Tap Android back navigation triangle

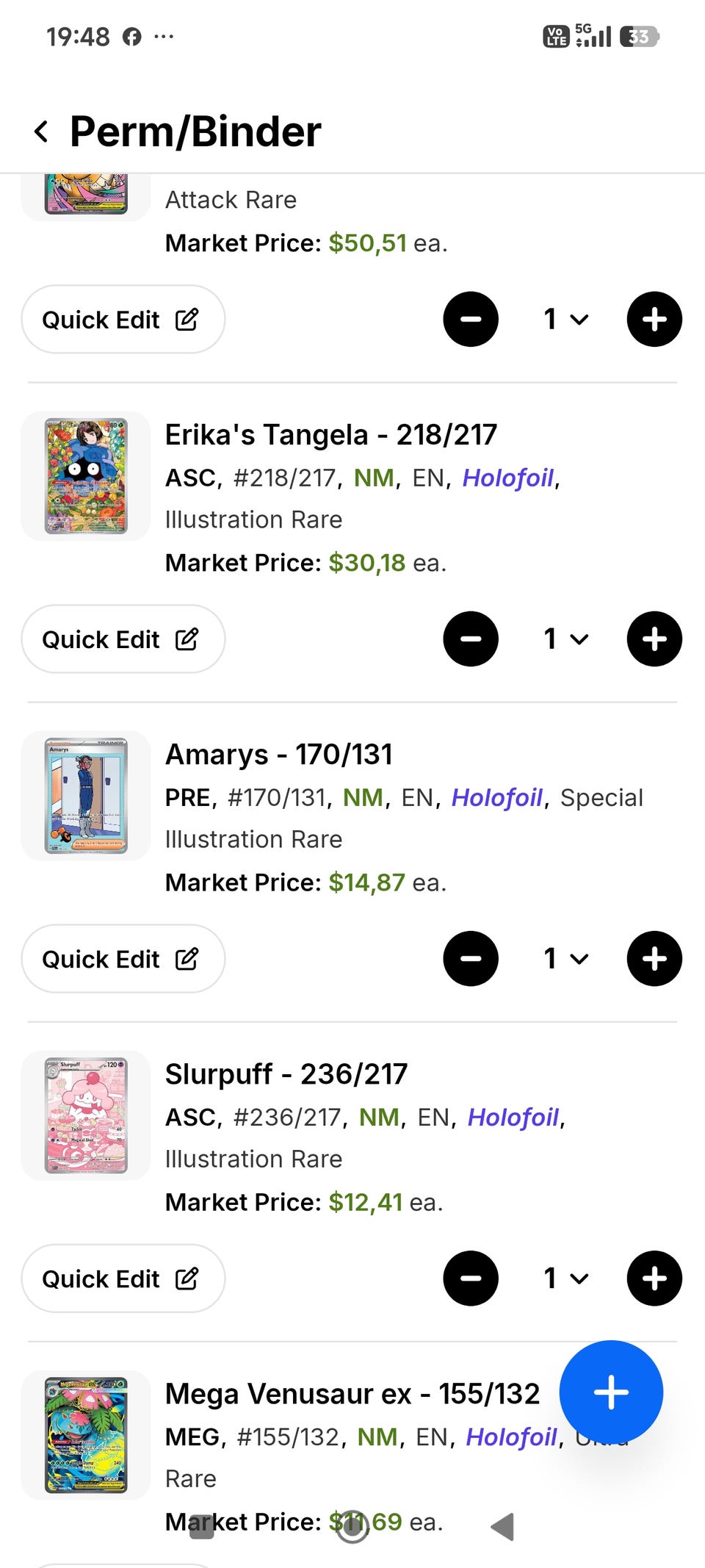point(502,1527)
